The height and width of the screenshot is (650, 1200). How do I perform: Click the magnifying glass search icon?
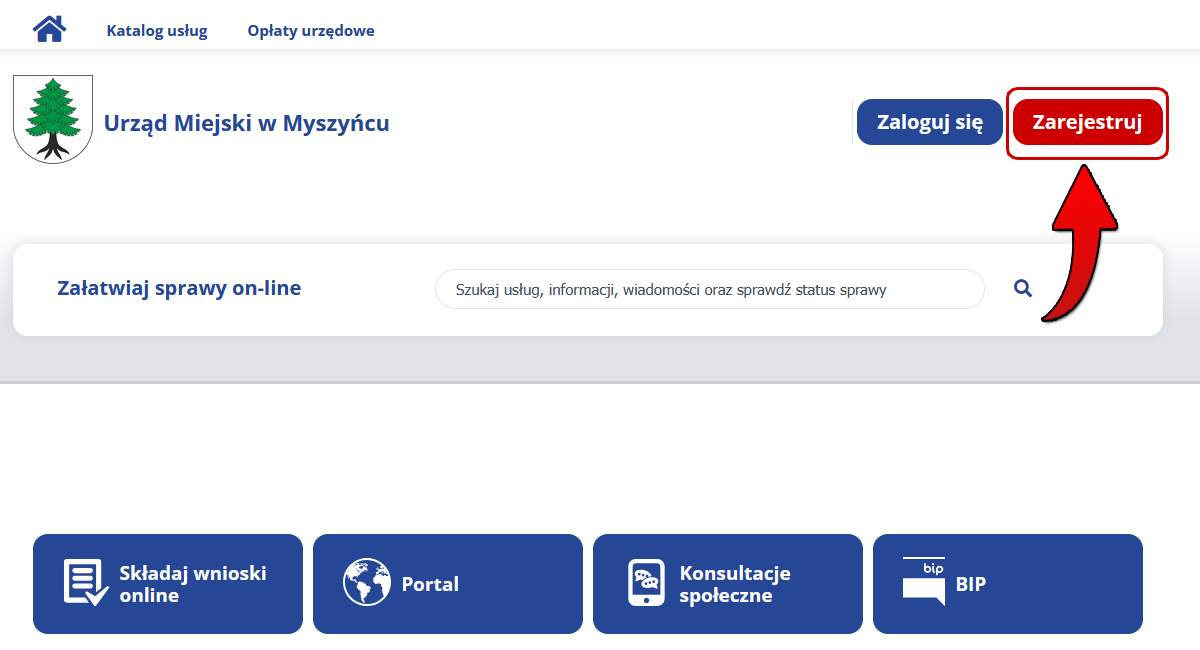[x=1022, y=288]
